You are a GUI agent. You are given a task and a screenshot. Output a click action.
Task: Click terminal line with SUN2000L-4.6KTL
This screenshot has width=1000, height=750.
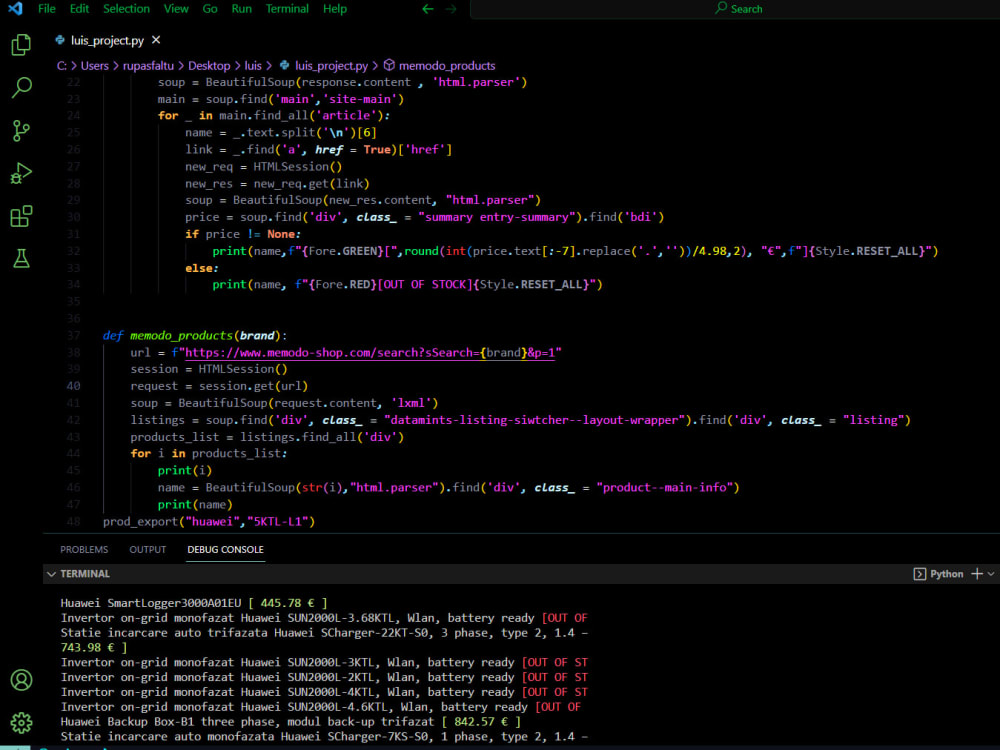320,707
